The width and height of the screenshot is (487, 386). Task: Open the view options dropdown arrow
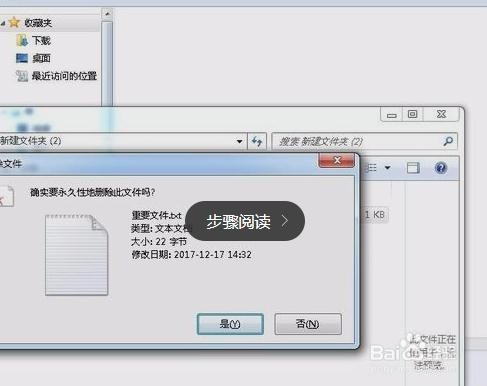click(x=388, y=167)
